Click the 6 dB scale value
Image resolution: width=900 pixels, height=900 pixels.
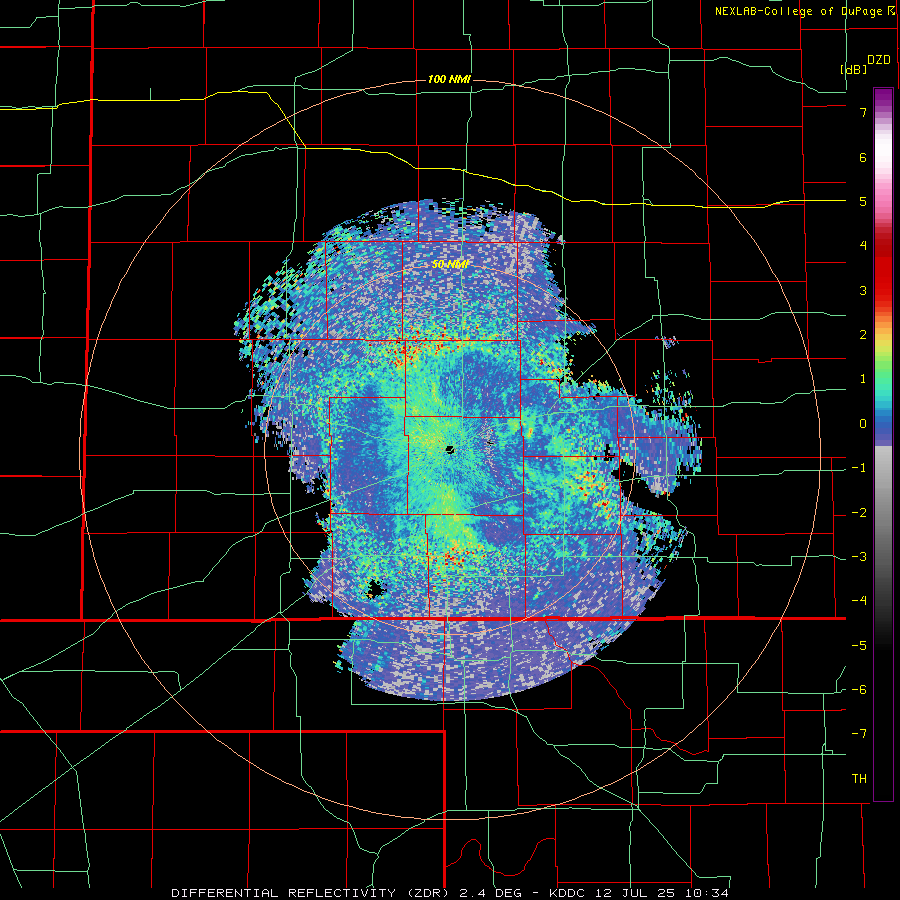863,157
